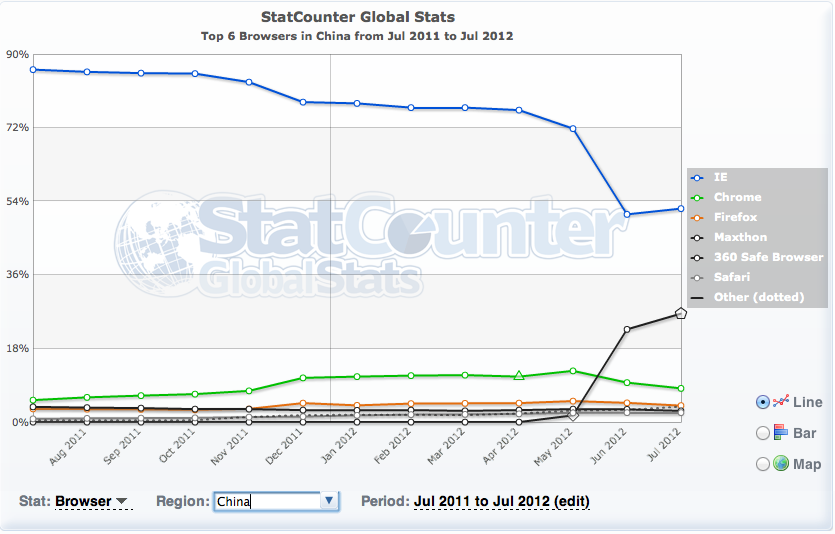Click Chrome's triangle marker at Apr 2012

click(519, 376)
